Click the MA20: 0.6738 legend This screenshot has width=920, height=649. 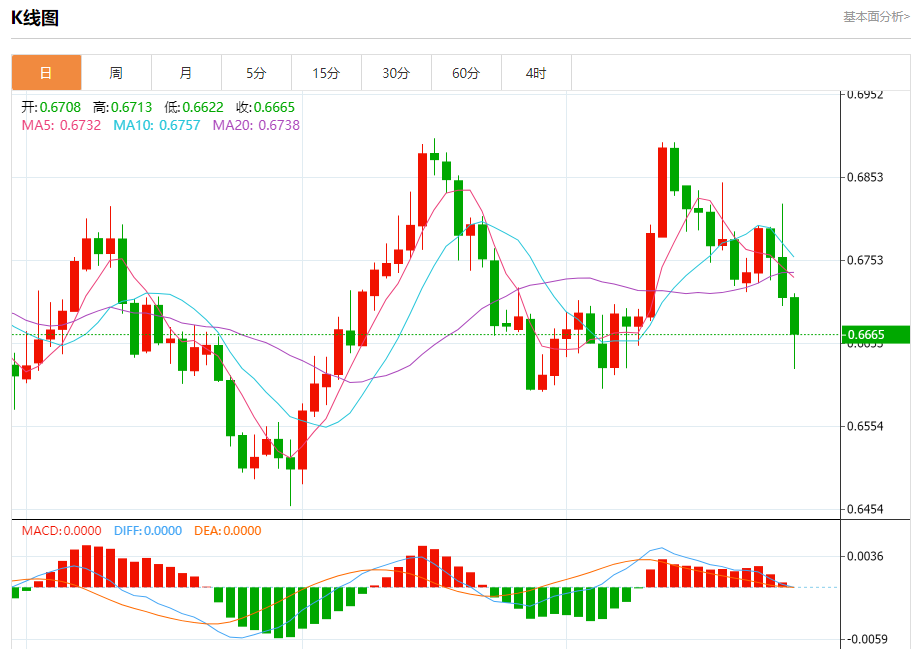pos(256,125)
